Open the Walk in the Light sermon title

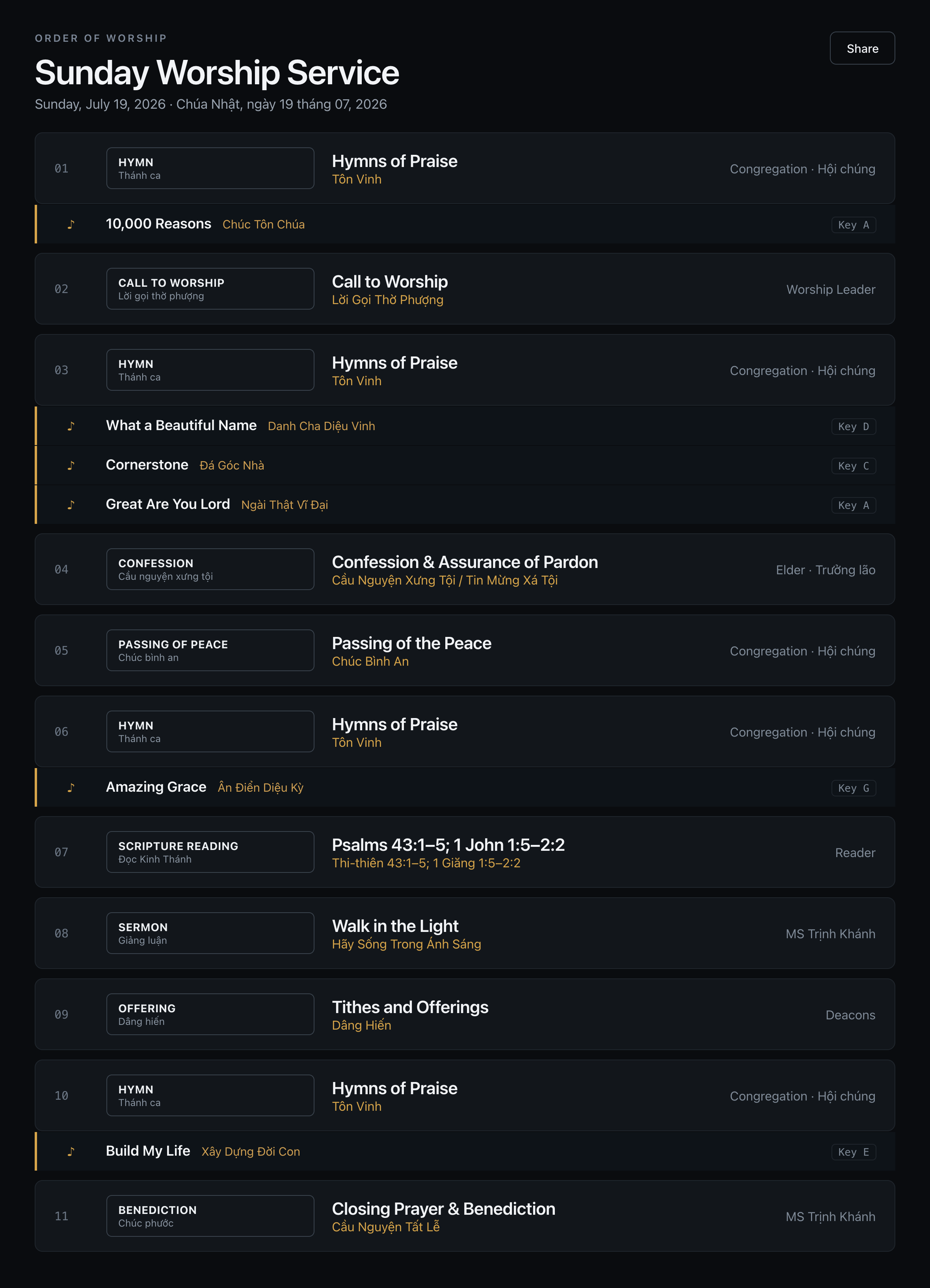click(x=395, y=926)
